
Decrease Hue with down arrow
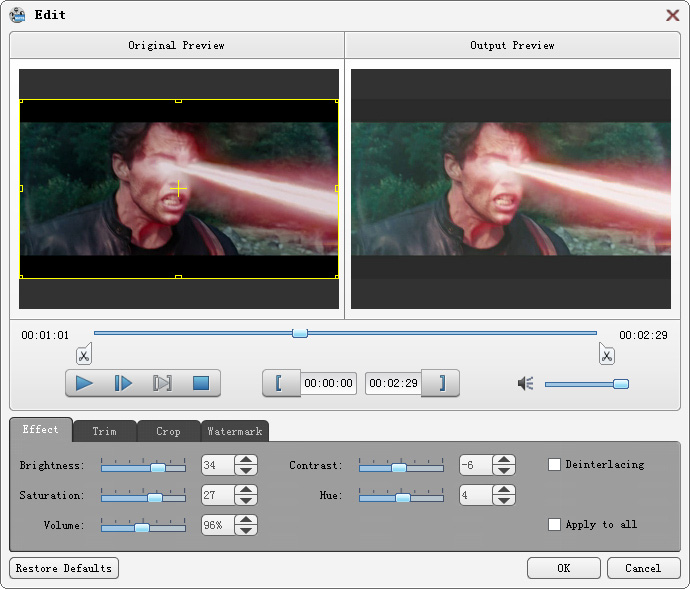click(x=504, y=500)
